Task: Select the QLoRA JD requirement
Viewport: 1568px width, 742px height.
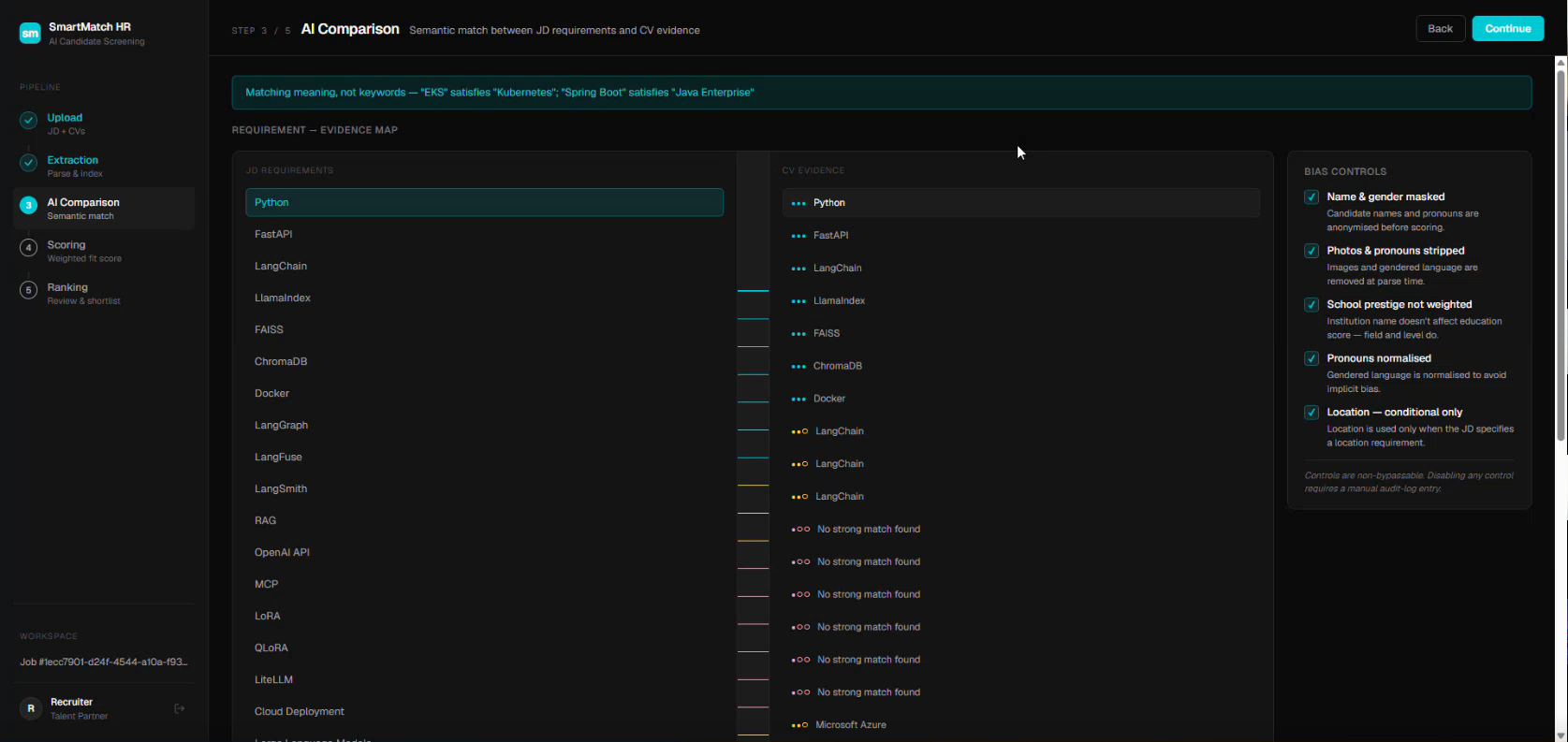Action: (484, 647)
